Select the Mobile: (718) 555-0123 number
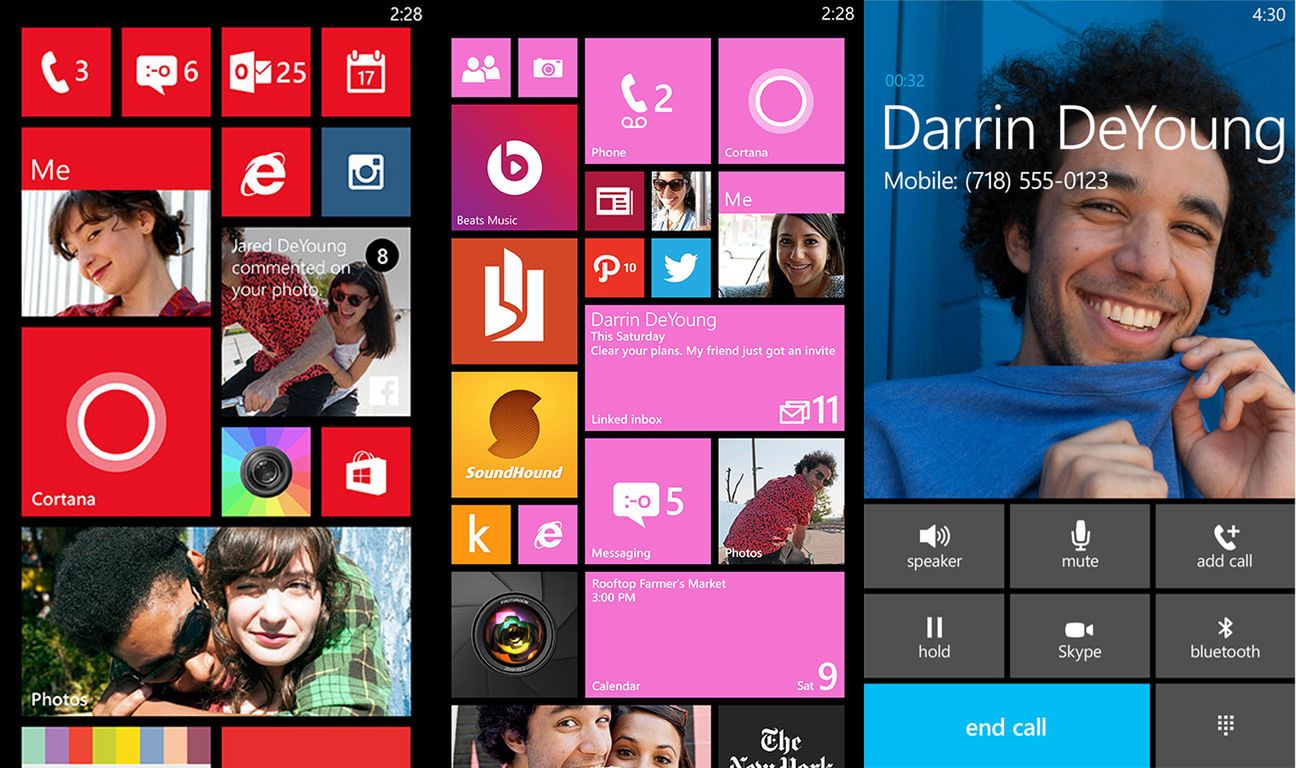The width and height of the screenshot is (1296, 768). pyautogui.click(x=996, y=181)
